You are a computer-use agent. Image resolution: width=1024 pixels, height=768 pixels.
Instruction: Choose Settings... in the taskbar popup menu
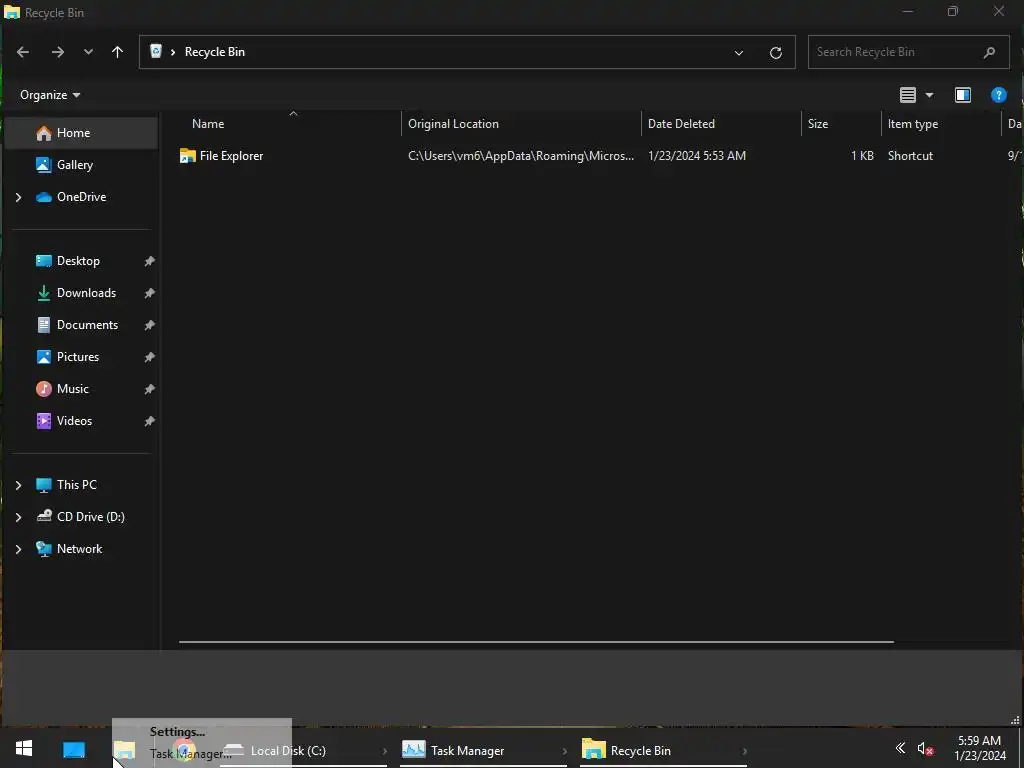177,732
